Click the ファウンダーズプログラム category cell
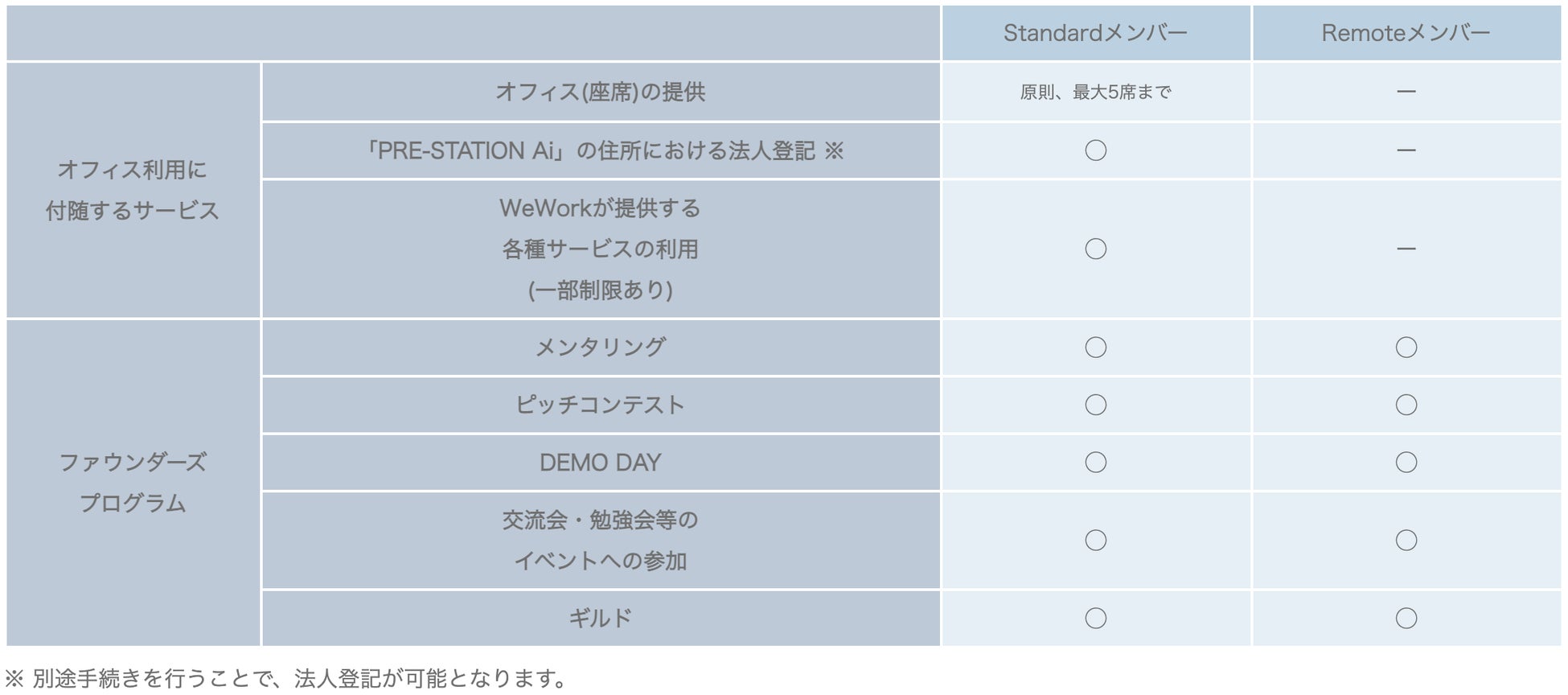 (x=133, y=483)
